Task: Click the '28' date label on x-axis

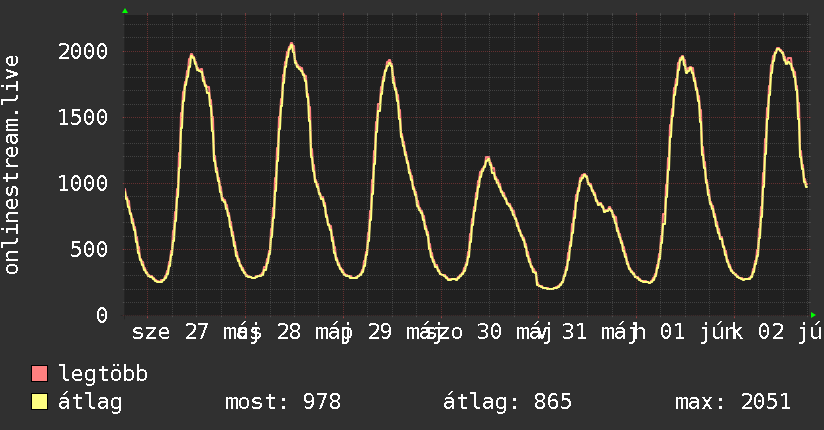Action: [289, 332]
